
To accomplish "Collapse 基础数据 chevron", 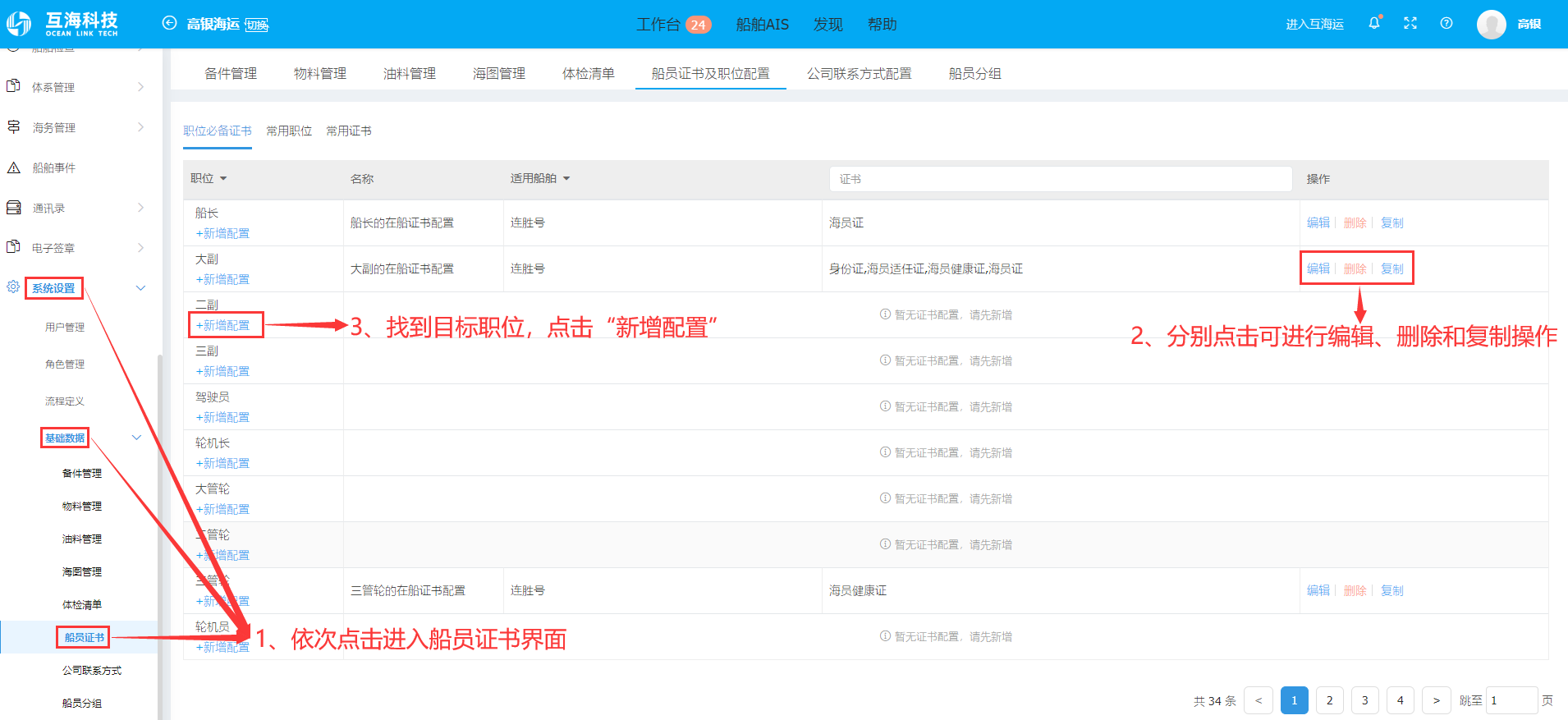I will pyautogui.click(x=136, y=438).
